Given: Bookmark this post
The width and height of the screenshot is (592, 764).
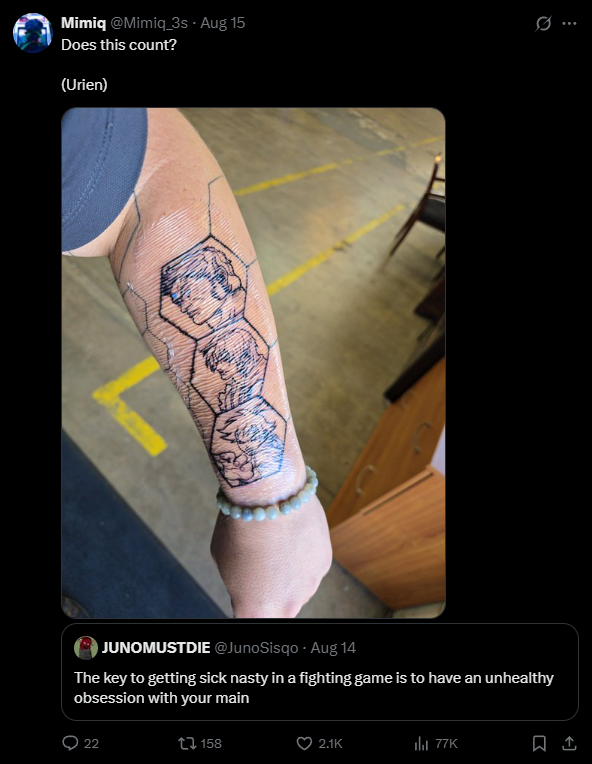Looking at the screenshot, I should coord(539,743).
